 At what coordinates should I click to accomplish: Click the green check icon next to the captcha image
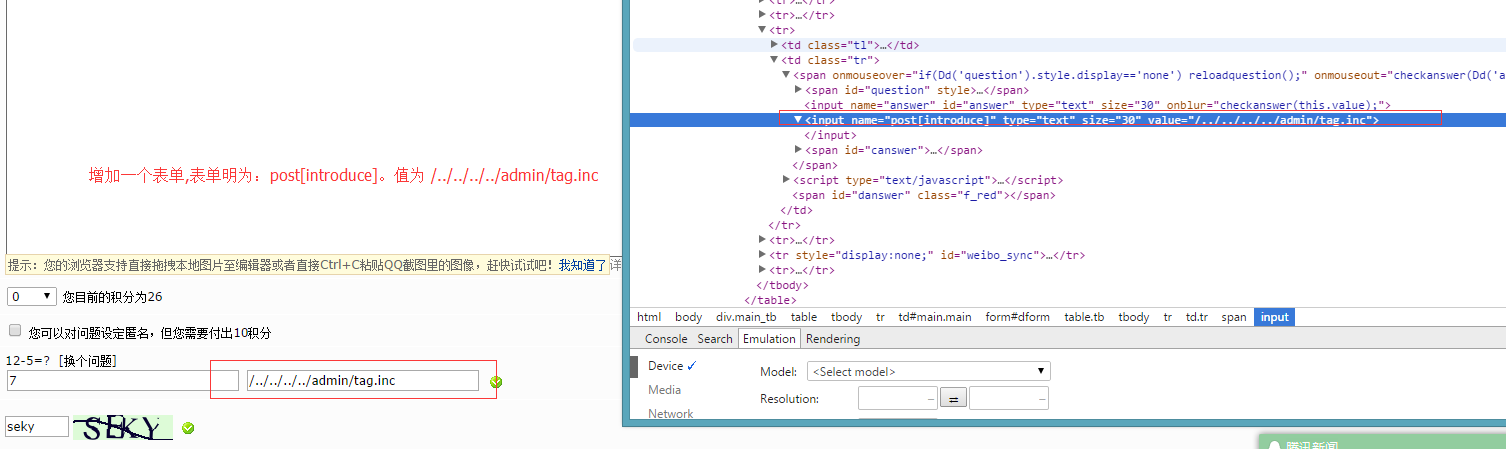click(188, 428)
